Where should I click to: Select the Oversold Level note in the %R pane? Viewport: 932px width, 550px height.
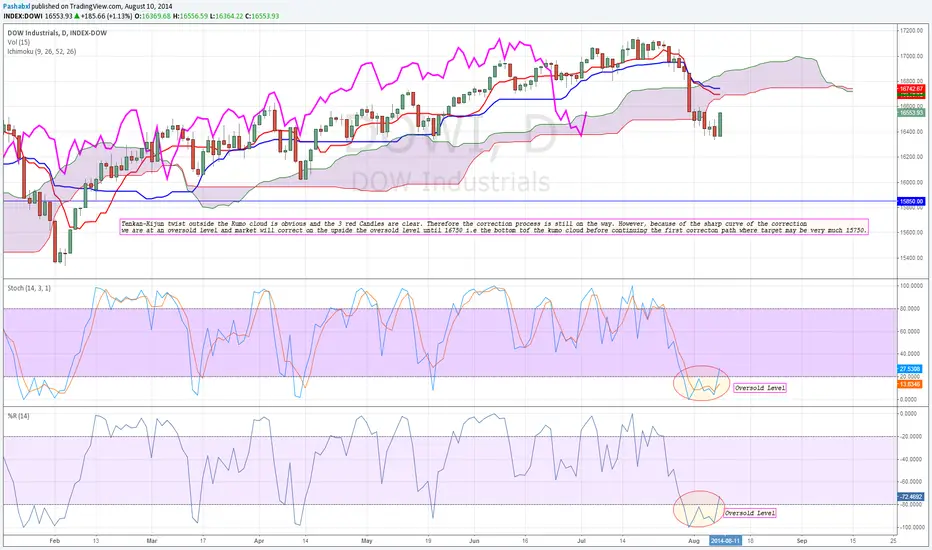point(750,513)
